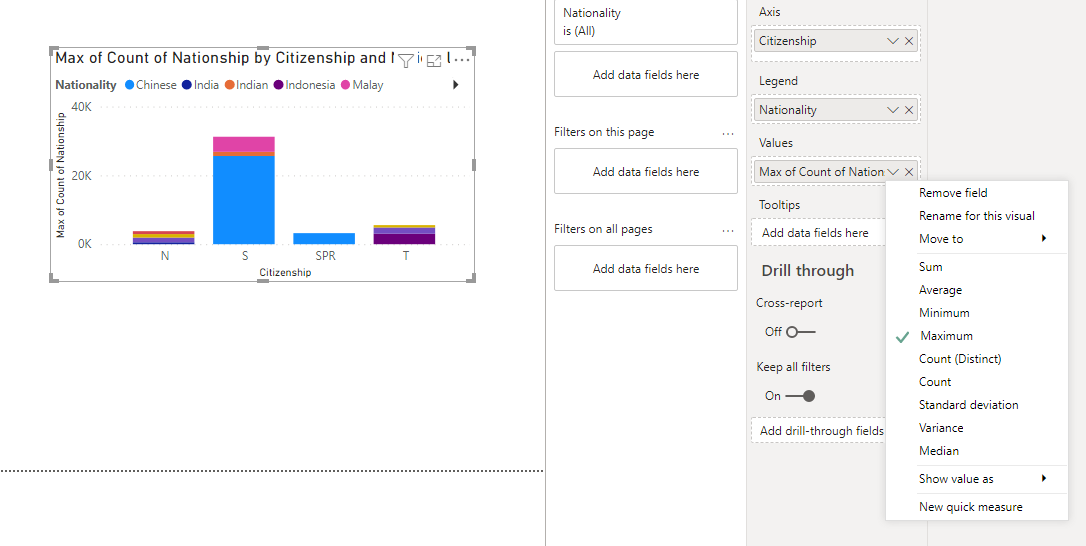
Task: Open more options for Filters on all pages
Action: pyautogui.click(x=728, y=229)
